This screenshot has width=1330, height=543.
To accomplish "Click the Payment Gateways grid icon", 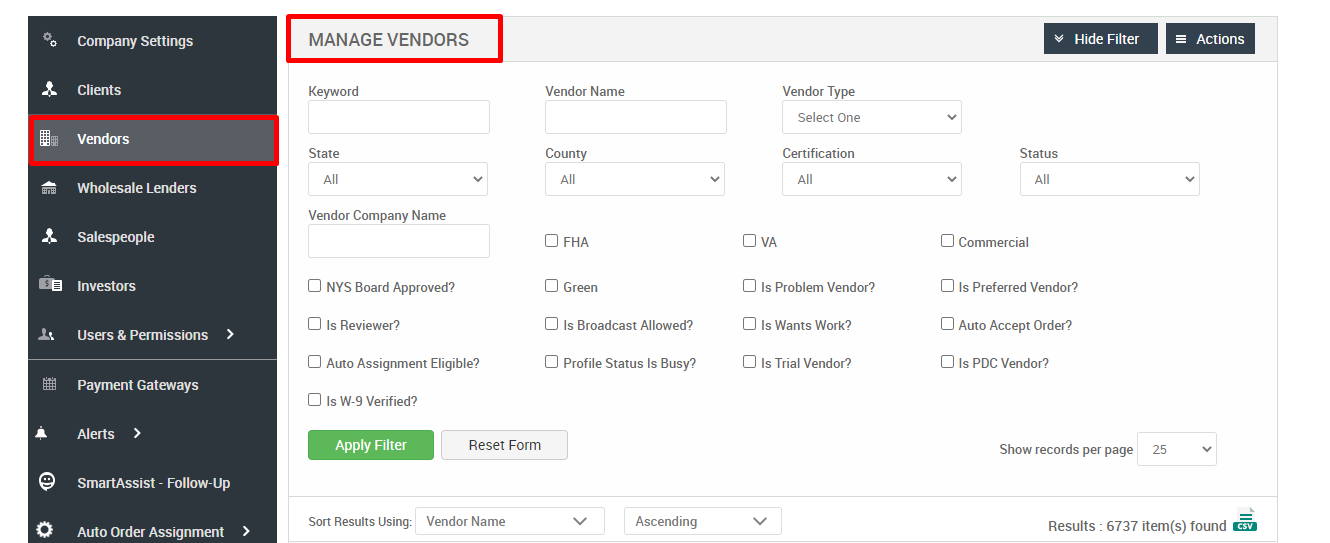I will tap(49, 384).
